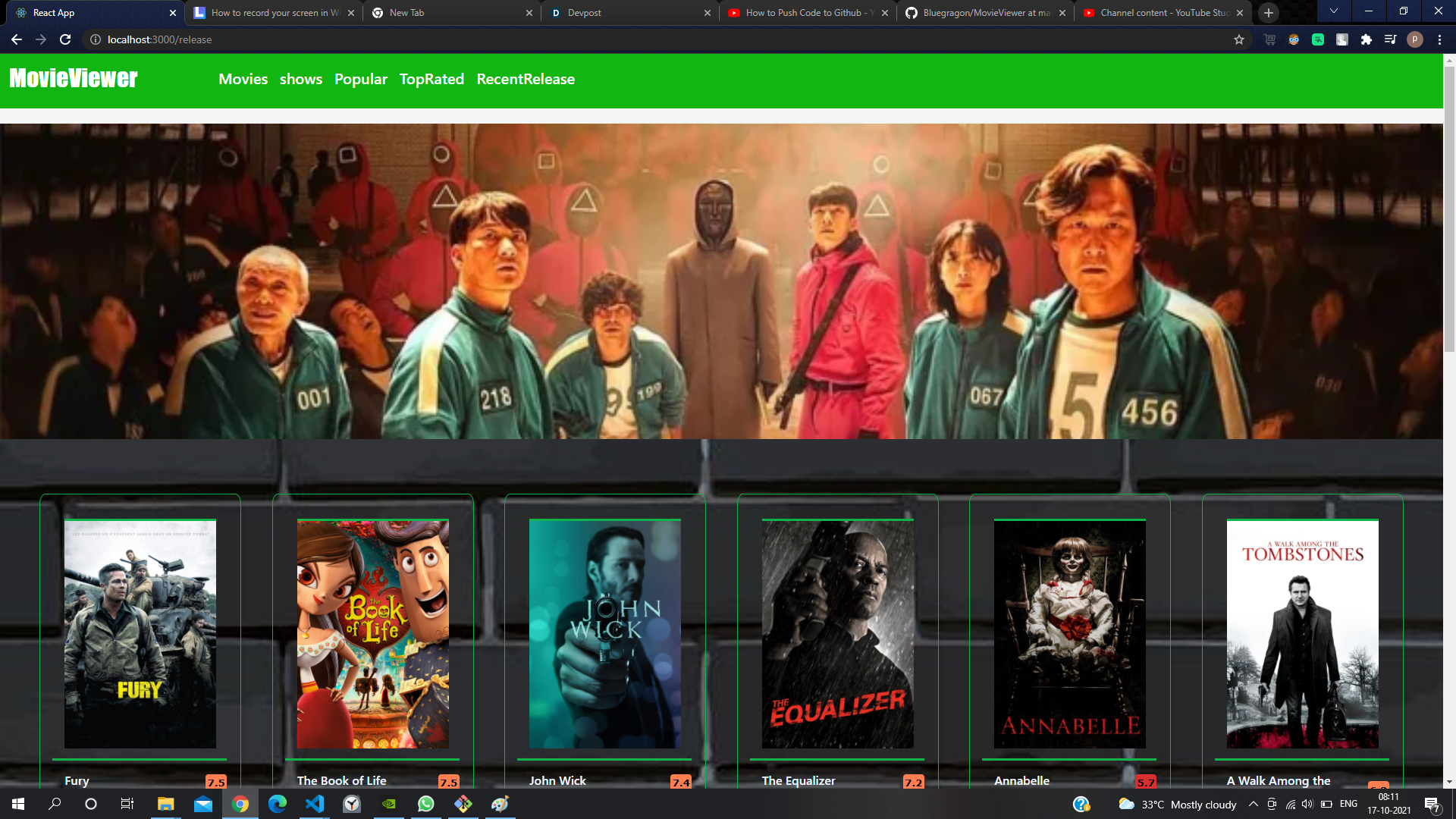Bookmark this page with the star icon

click(1239, 39)
